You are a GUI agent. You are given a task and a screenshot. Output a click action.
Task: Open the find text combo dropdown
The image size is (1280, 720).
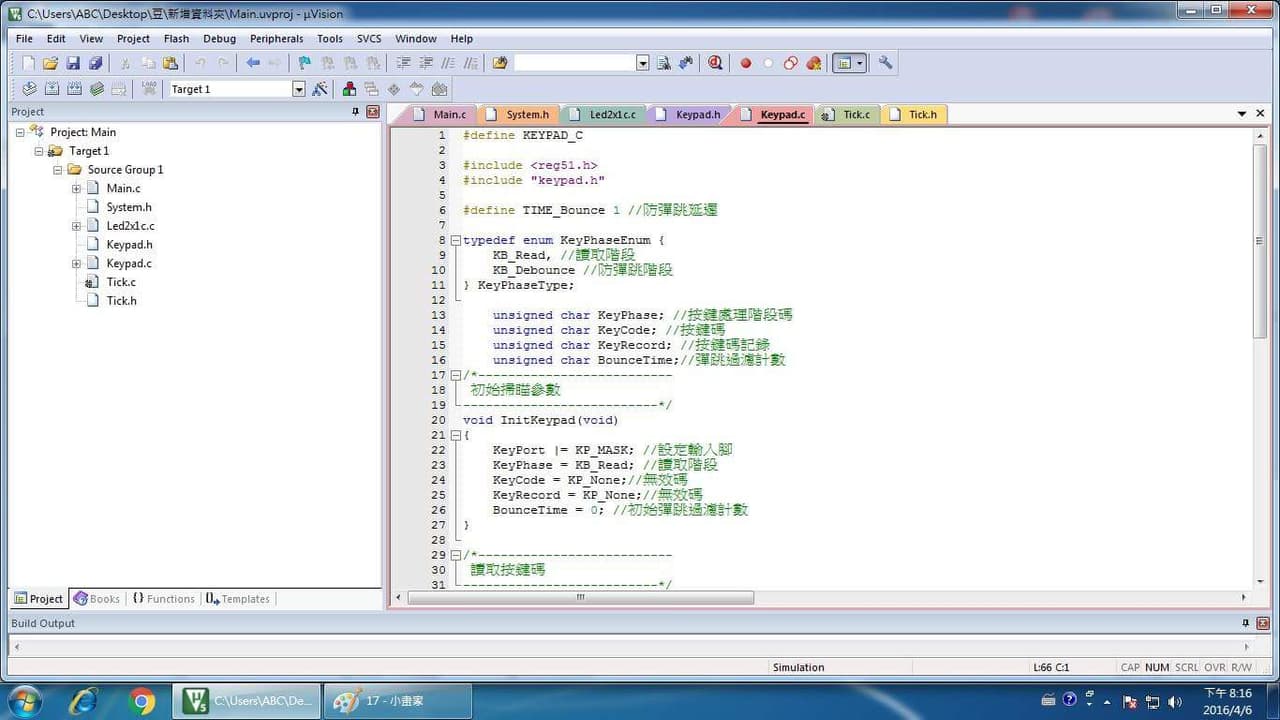tap(643, 63)
